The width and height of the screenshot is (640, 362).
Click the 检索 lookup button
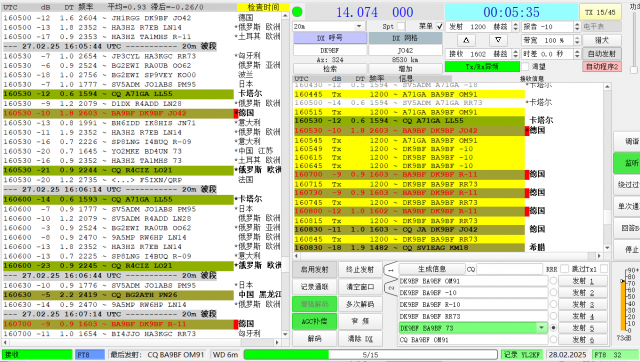point(330,69)
